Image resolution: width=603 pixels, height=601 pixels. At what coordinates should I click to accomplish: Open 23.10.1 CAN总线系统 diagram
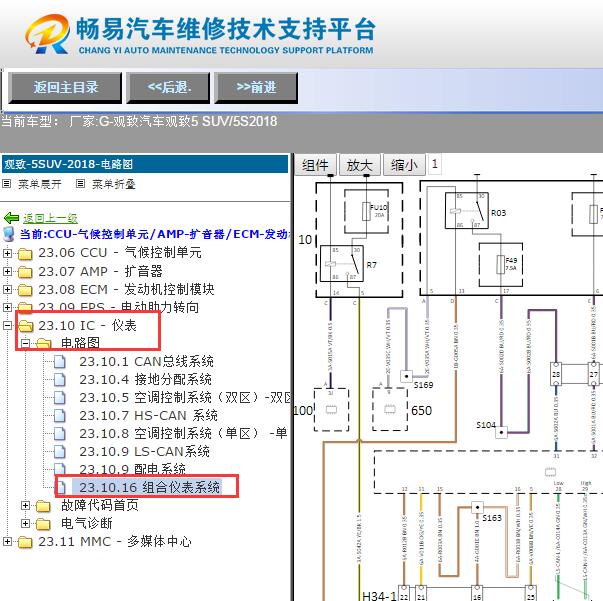146,361
